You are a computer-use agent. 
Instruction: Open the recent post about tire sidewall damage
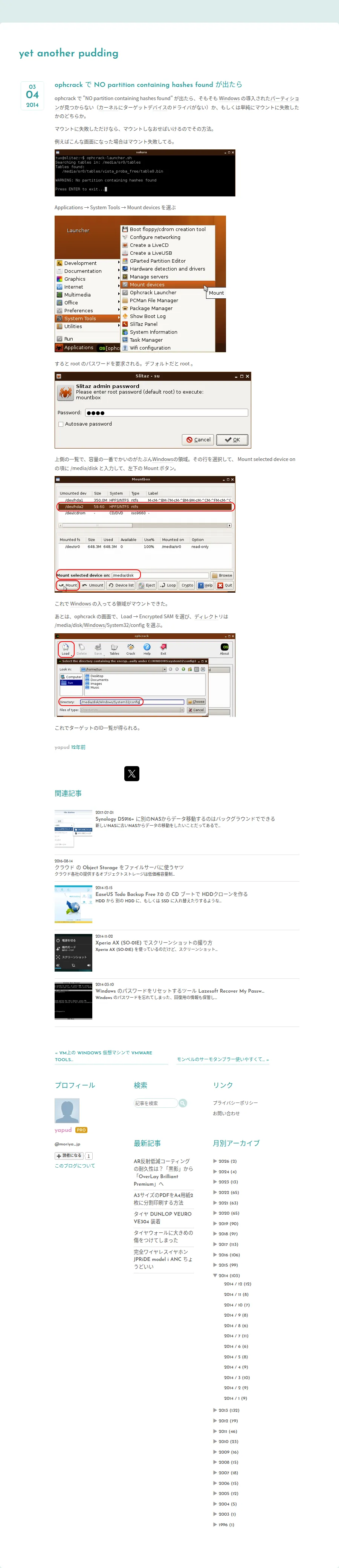coord(163,1236)
